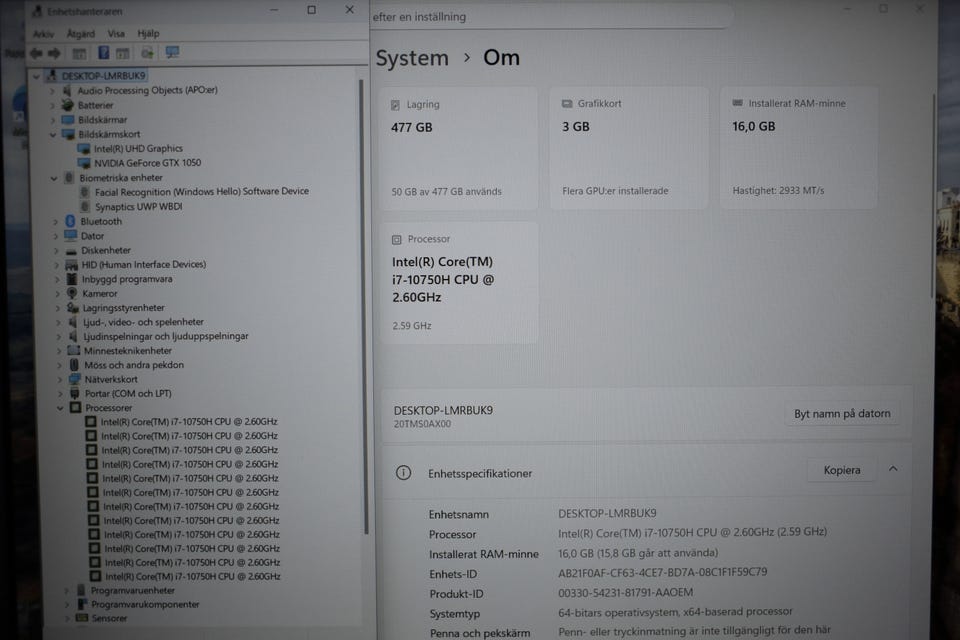Collapse the Bildskärmskort category
The width and height of the screenshot is (960, 640).
(x=54, y=134)
